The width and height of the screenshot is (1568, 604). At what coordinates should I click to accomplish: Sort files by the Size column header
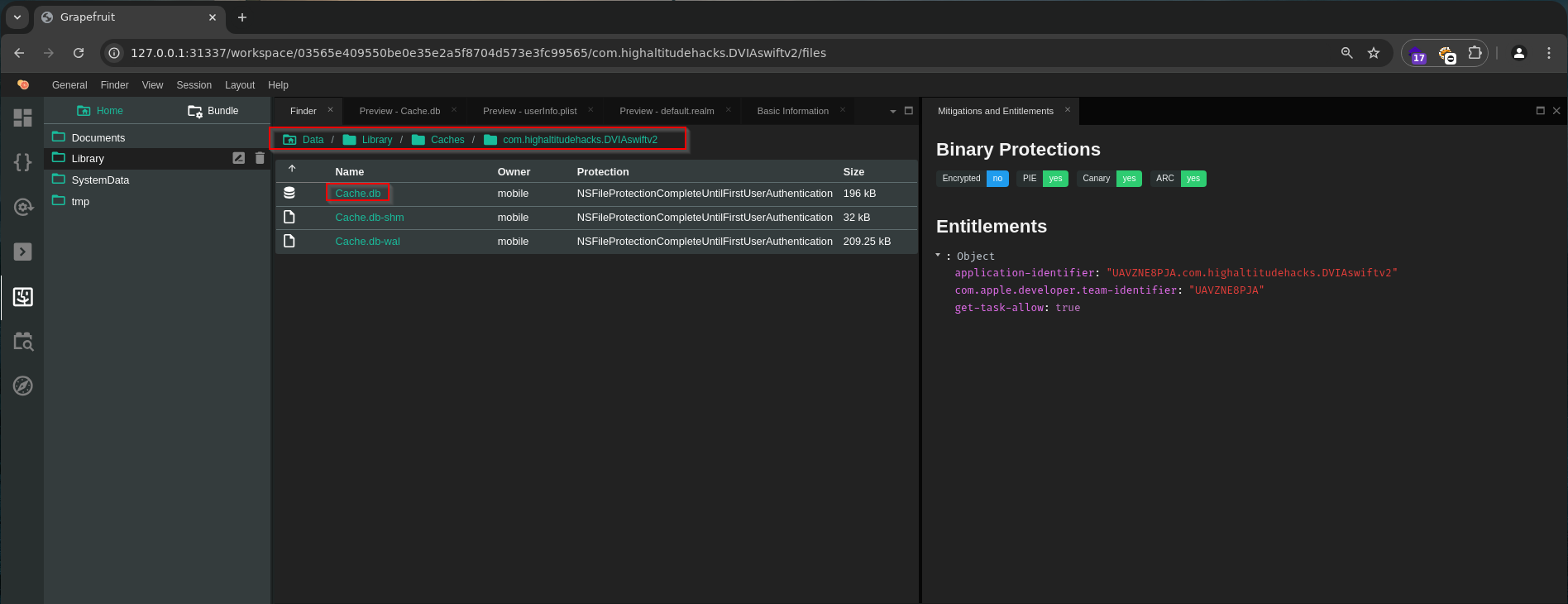[853, 172]
